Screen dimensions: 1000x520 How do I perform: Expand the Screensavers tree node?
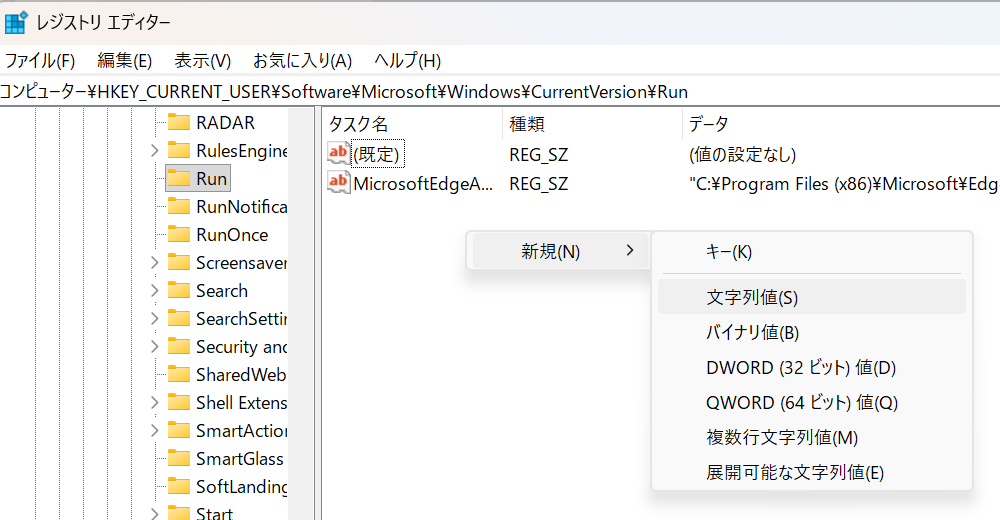[x=154, y=262]
